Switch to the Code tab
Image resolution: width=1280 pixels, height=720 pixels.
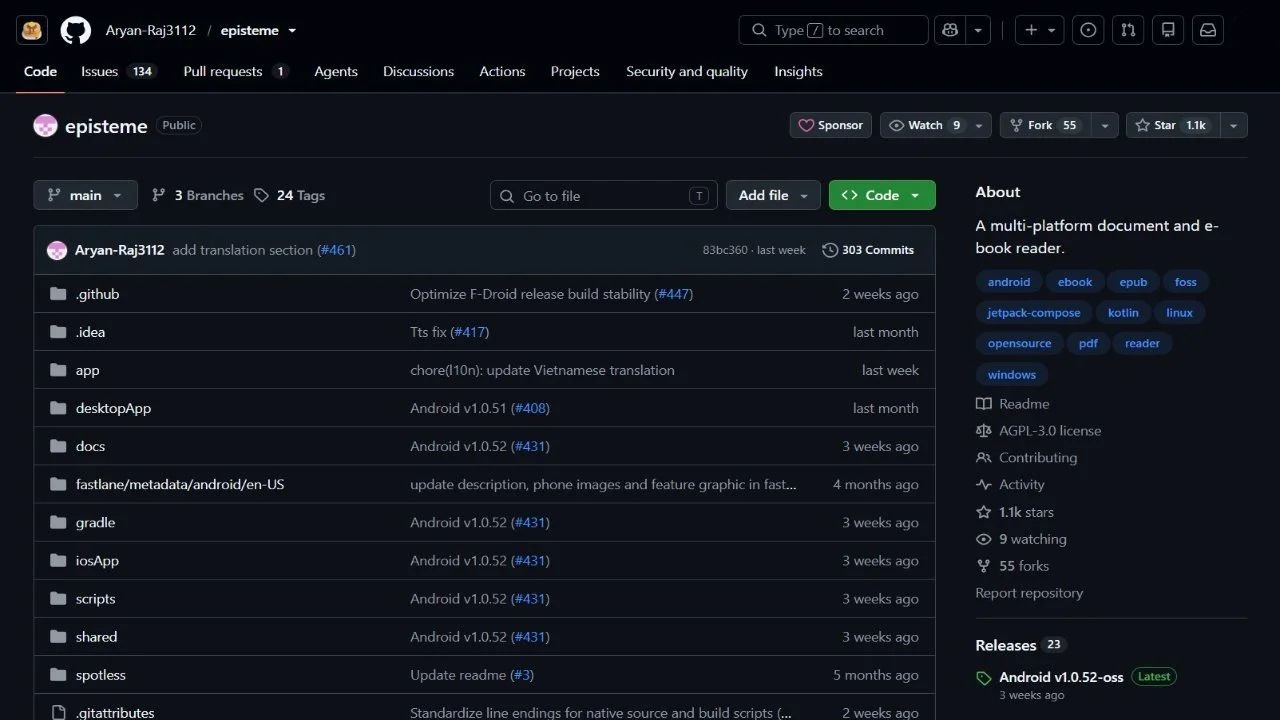coord(40,71)
